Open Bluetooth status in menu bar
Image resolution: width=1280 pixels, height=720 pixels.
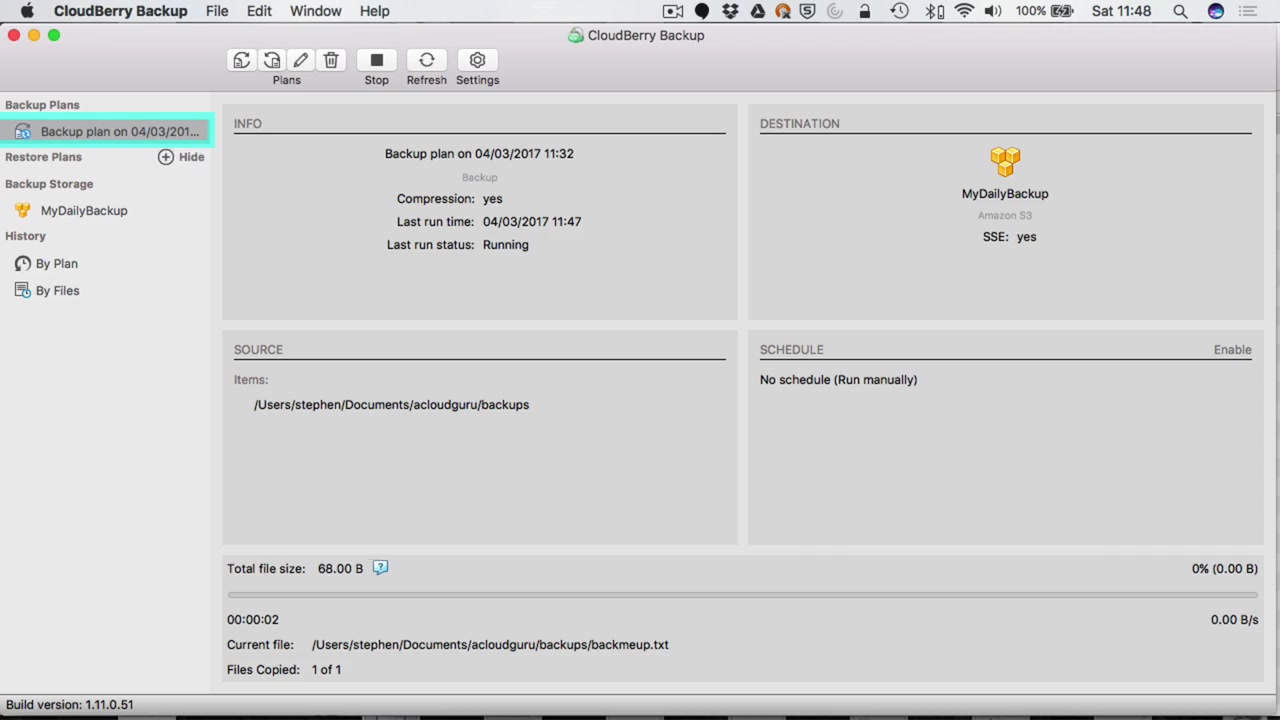pyautogui.click(x=934, y=11)
